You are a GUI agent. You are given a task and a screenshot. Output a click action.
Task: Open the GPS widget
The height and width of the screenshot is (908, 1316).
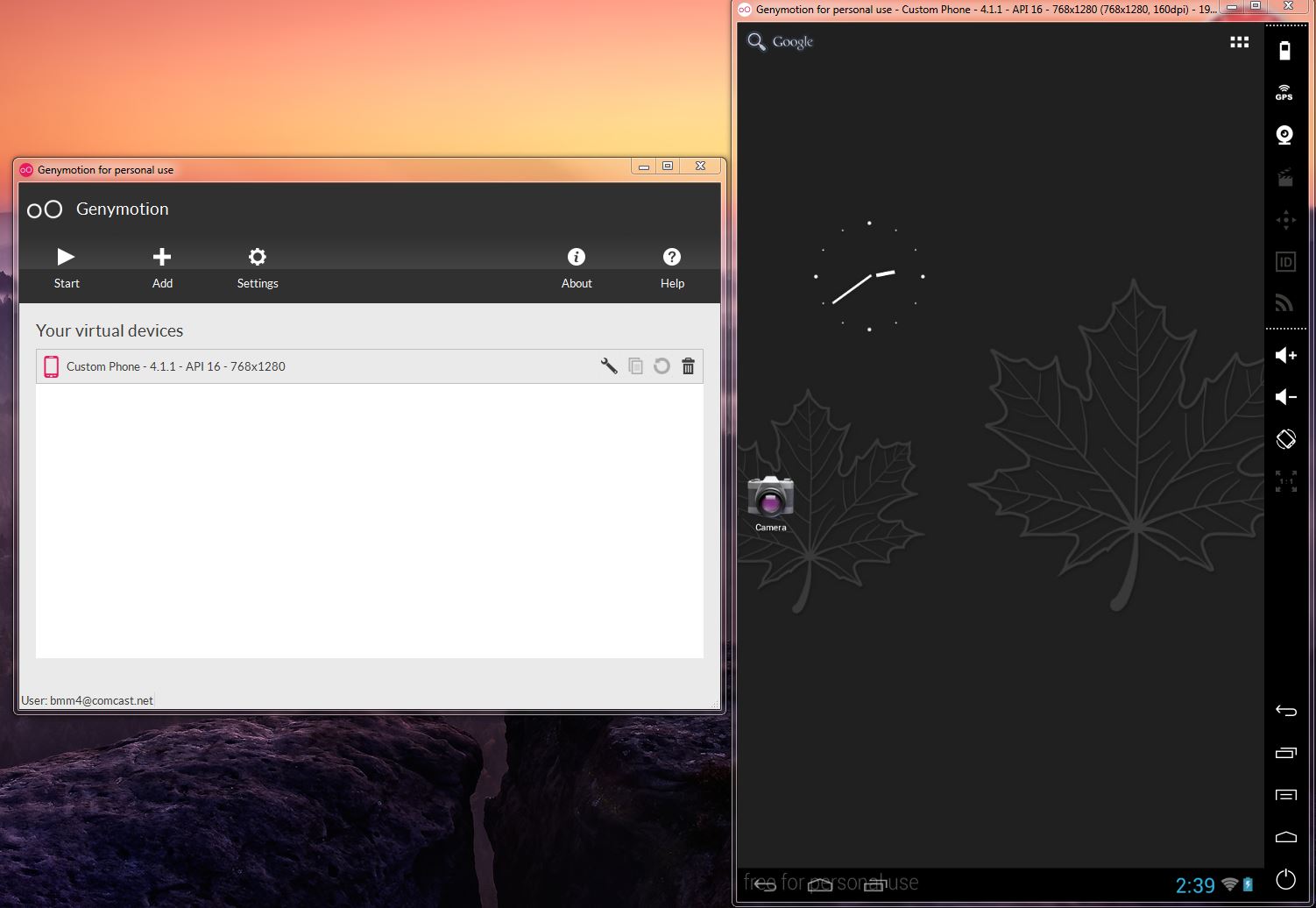point(1284,92)
